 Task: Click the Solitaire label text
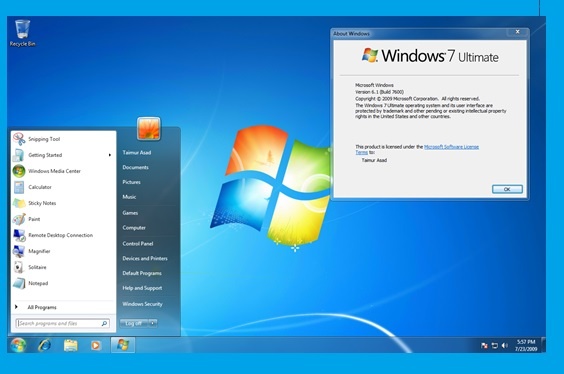pos(37,267)
